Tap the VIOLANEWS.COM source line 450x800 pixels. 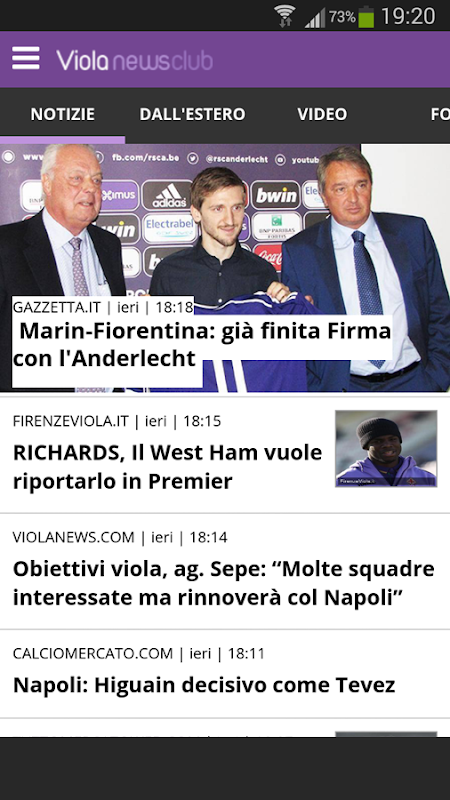click(120, 537)
